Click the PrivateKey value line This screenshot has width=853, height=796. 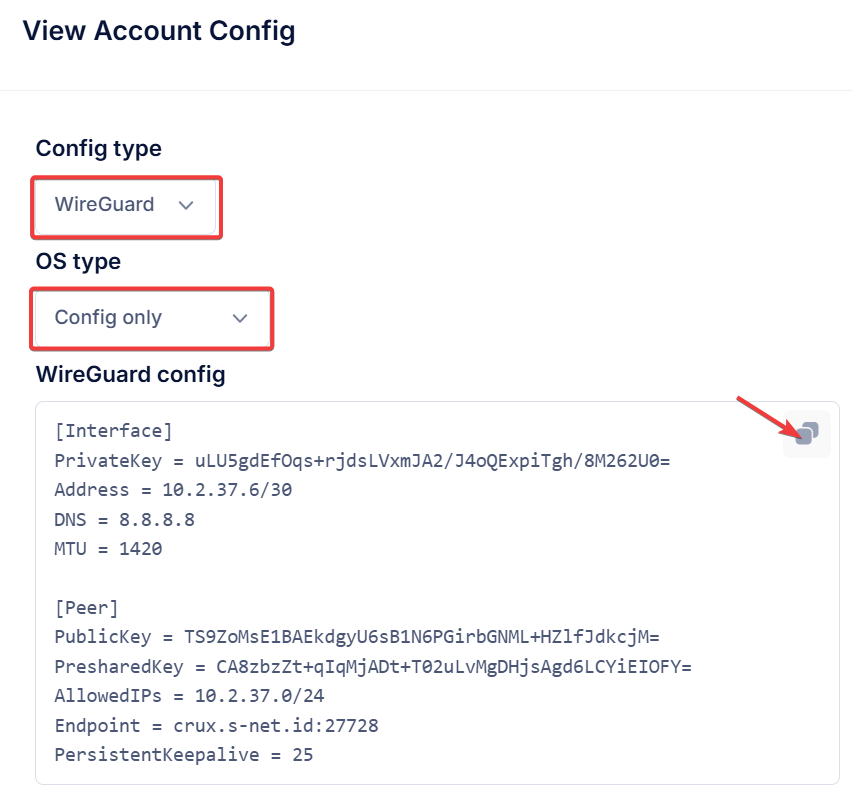[362, 461]
